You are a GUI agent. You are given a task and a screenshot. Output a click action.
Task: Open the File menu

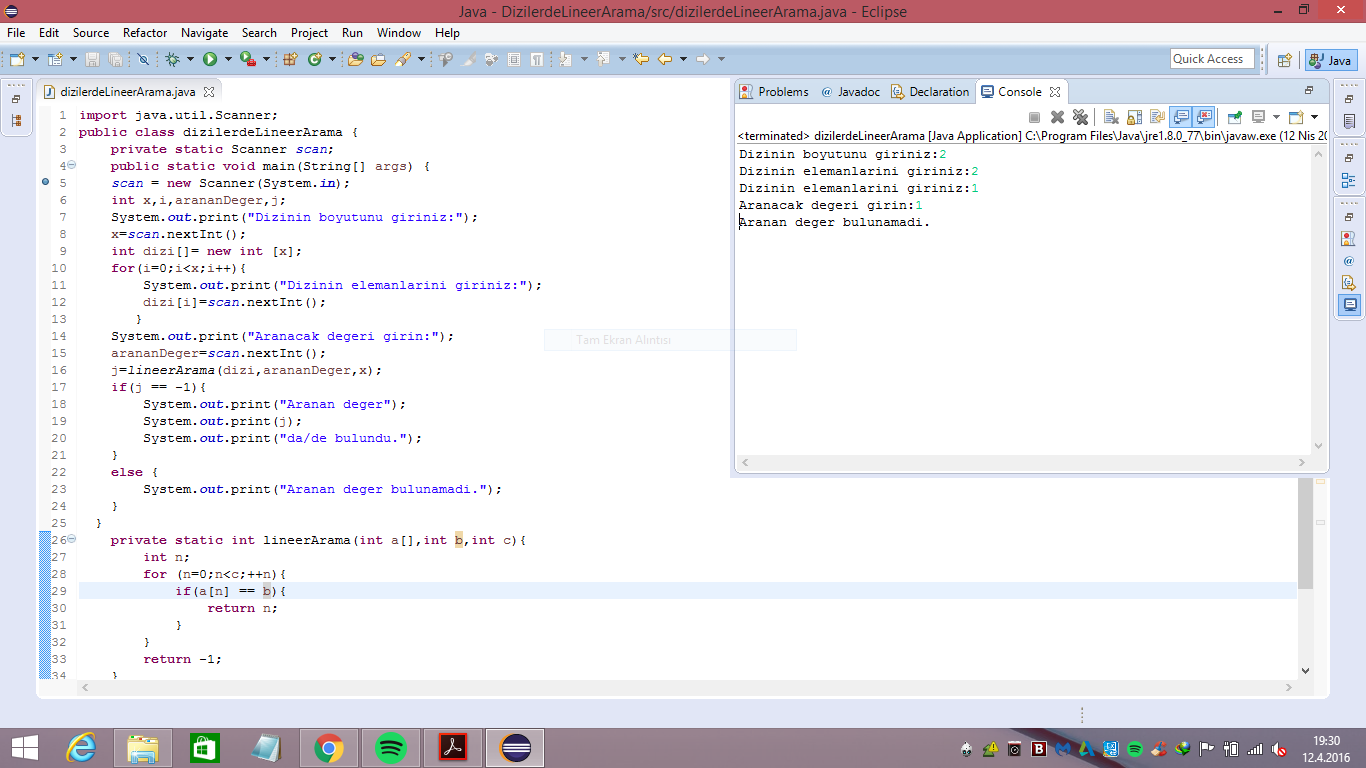coord(16,33)
